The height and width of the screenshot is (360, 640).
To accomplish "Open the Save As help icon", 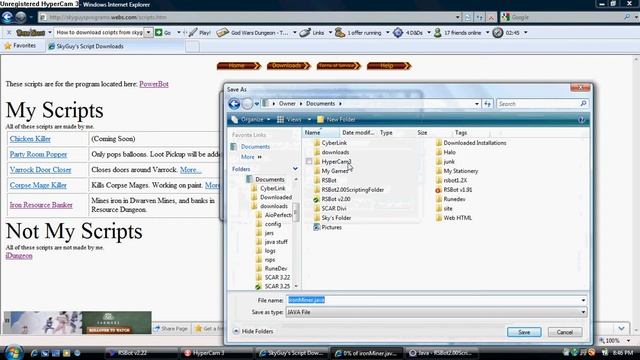I will 581,120.
